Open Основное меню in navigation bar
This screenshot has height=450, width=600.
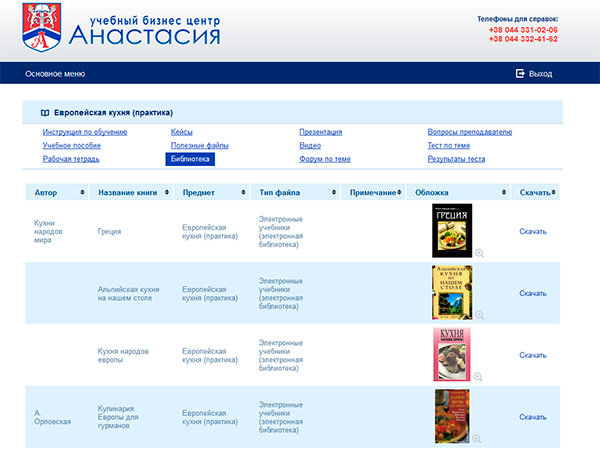pos(55,74)
